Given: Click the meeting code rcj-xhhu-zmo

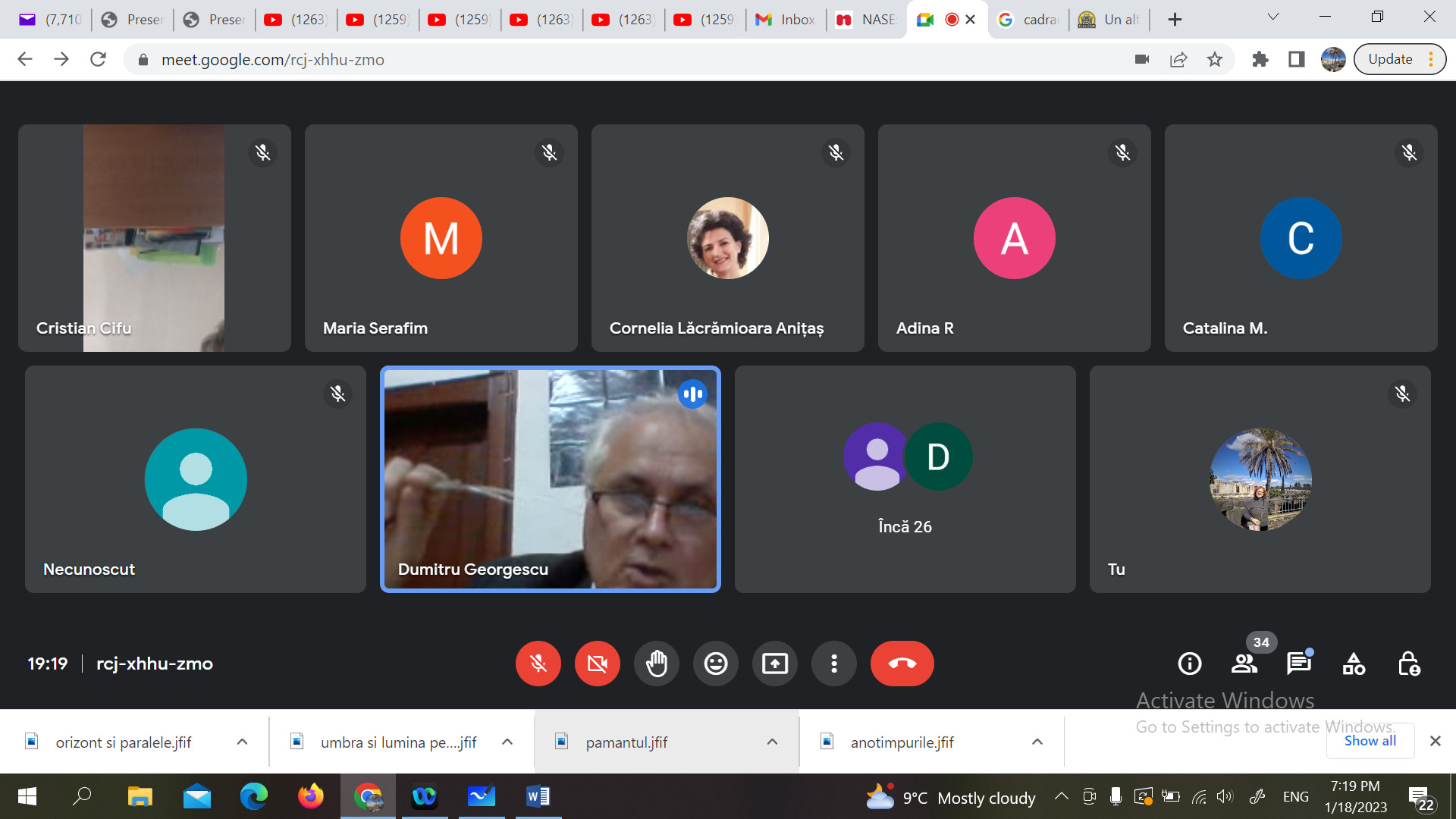Looking at the screenshot, I should pyautogui.click(x=155, y=664).
